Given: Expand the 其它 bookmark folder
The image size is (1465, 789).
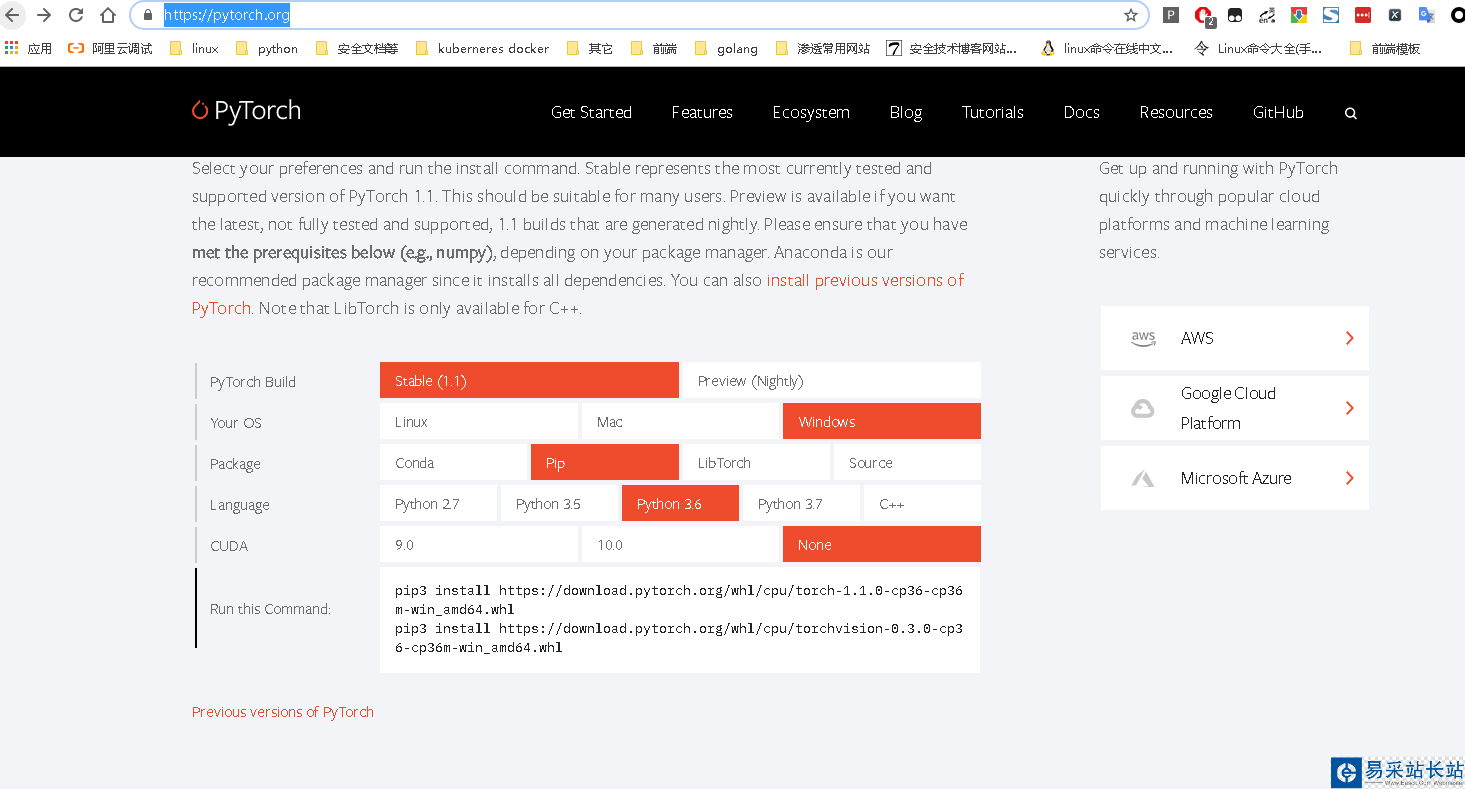Looking at the screenshot, I should (590, 48).
